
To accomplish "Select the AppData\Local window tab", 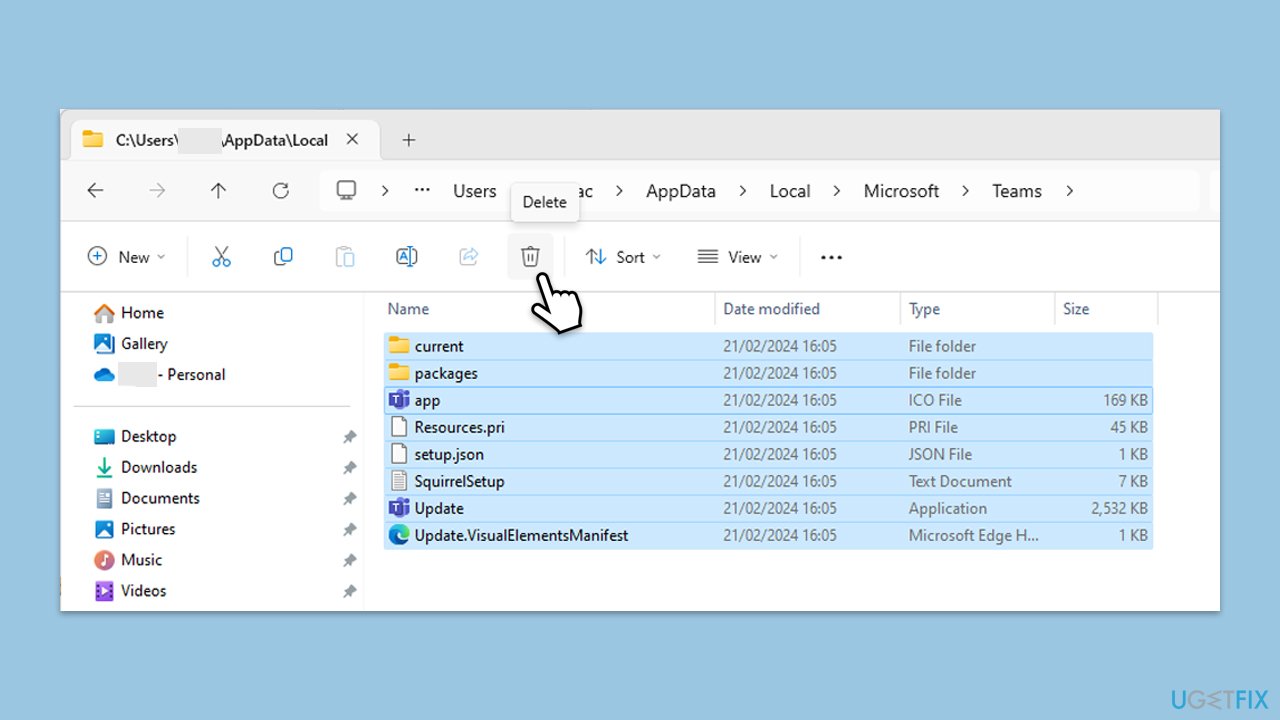I will [x=225, y=140].
